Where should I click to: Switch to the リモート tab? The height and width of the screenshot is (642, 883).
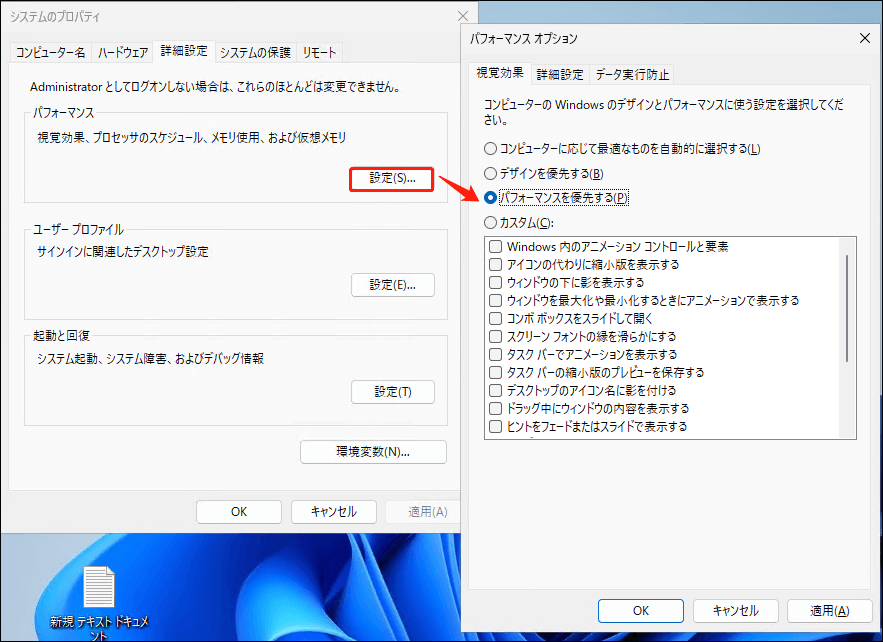319,53
